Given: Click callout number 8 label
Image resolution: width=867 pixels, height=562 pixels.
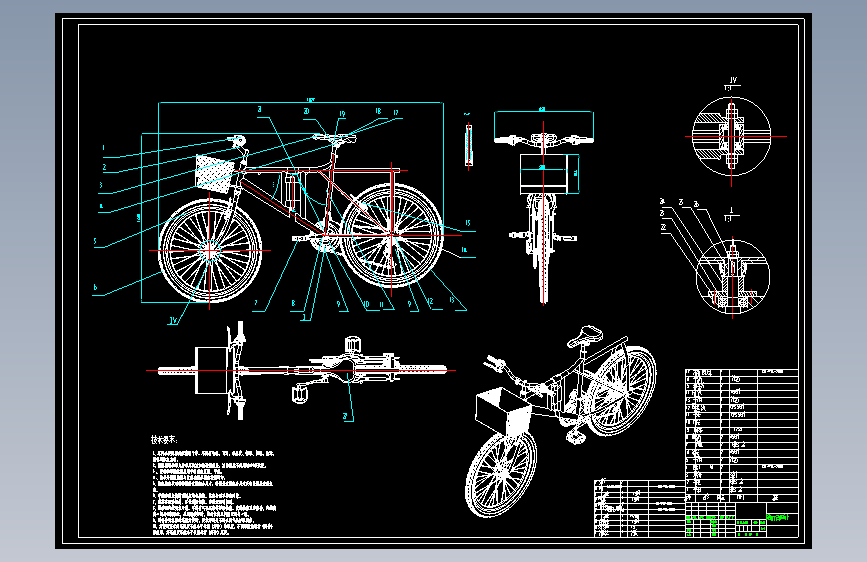Looking at the screenshot, I should point(293,303).
